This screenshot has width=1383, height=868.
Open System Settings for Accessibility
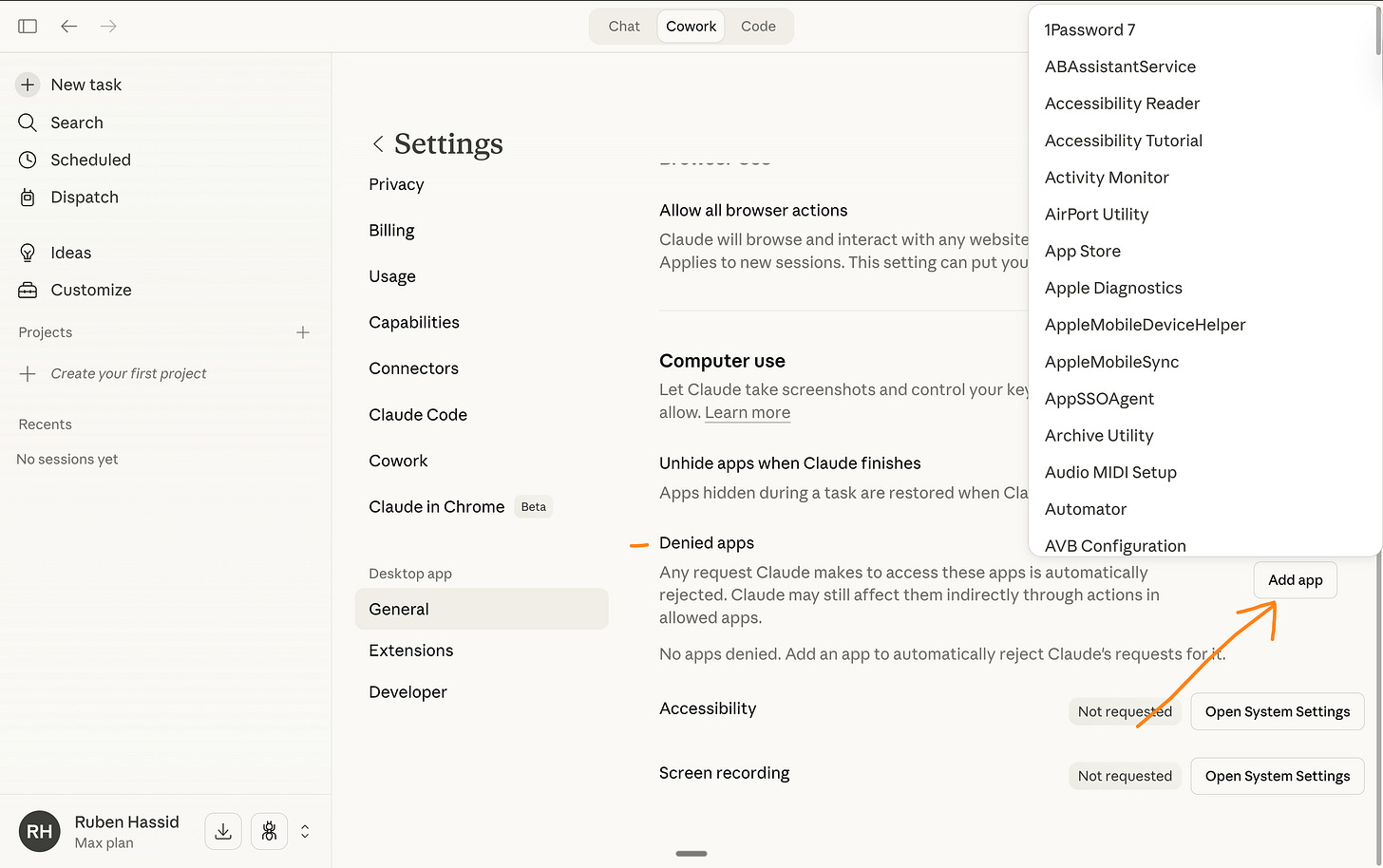(x=1278, y=711)
